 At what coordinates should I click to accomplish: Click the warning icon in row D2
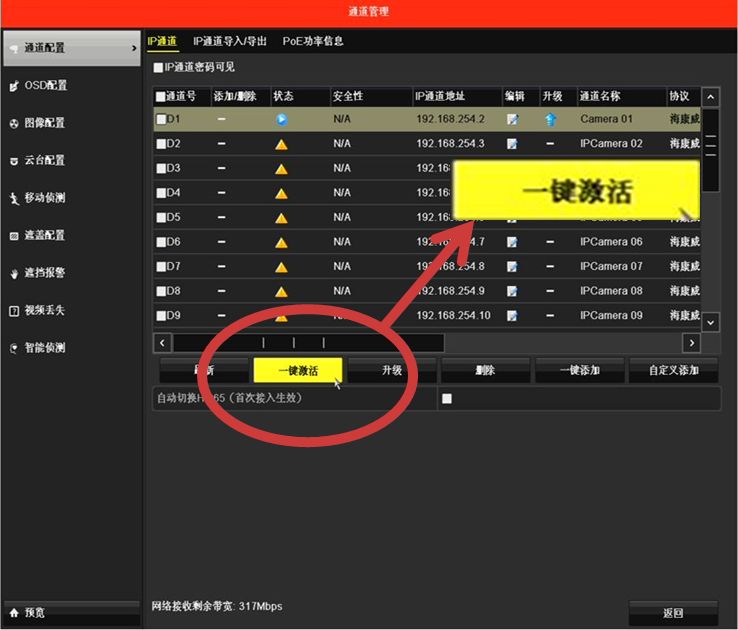[x=281, y=144]
